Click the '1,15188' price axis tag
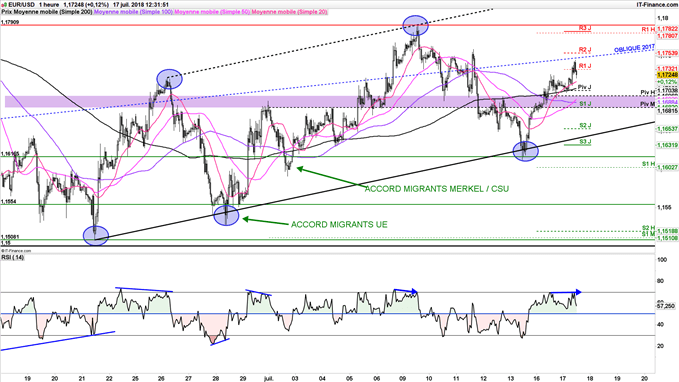 point(667,231)
